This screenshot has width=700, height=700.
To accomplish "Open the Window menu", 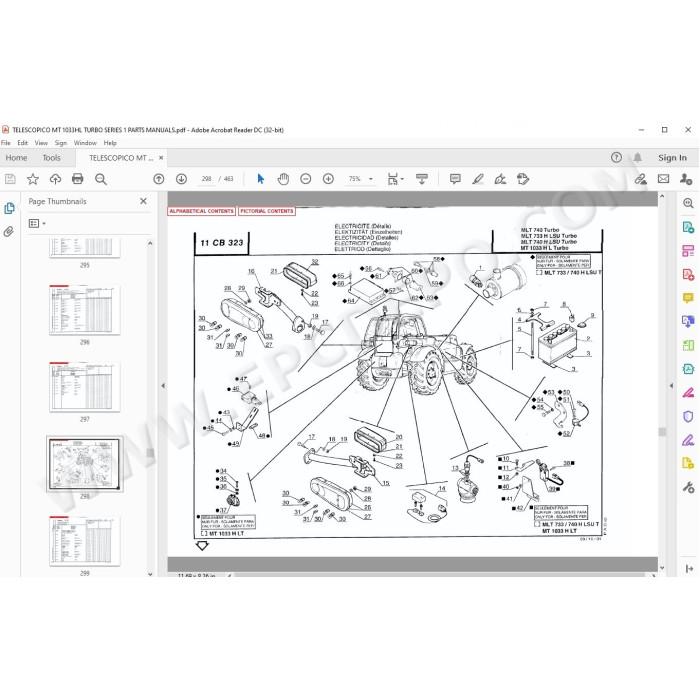I will tap(85, 143).
